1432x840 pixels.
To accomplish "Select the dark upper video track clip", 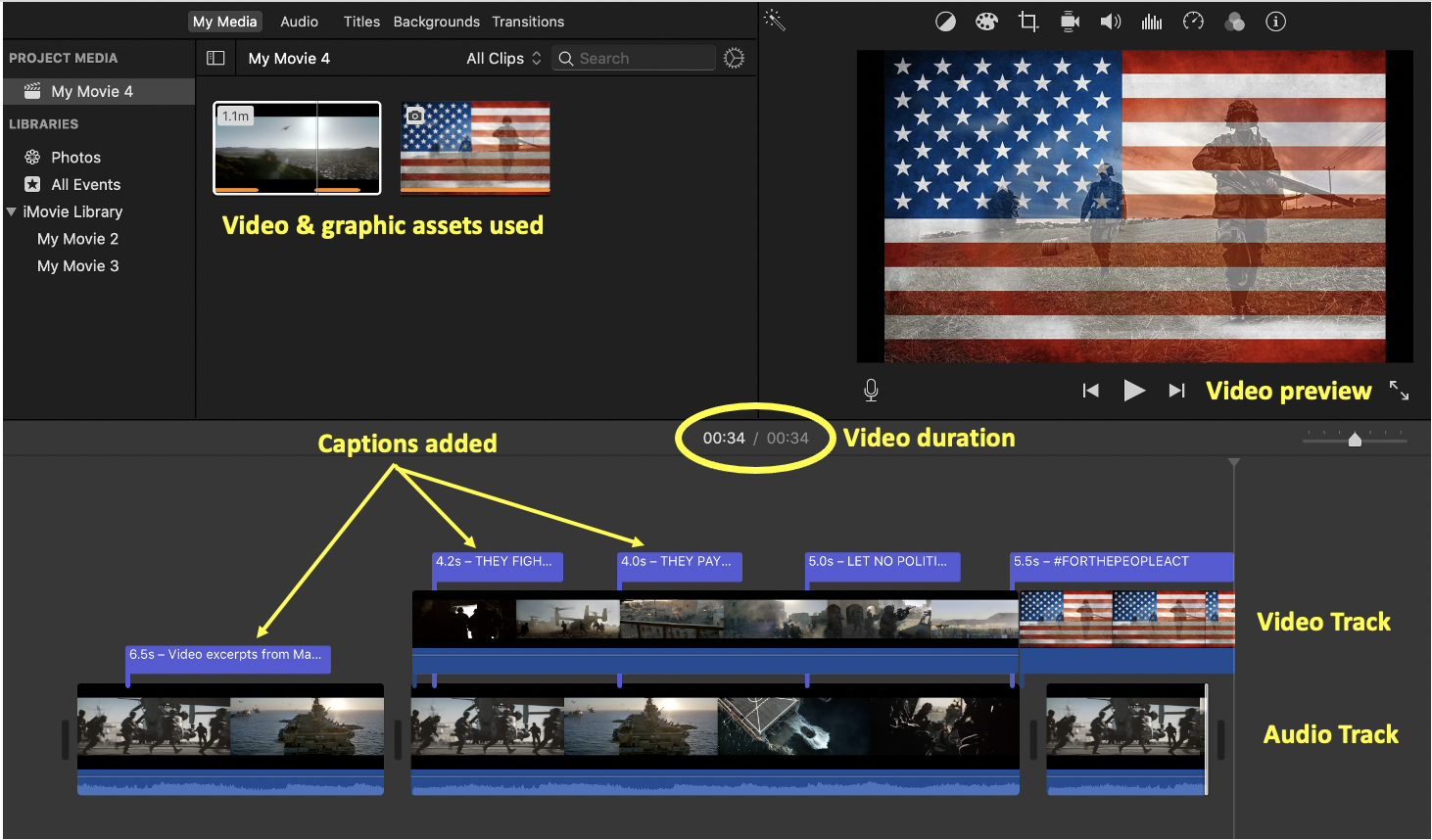I will [715, 631].
